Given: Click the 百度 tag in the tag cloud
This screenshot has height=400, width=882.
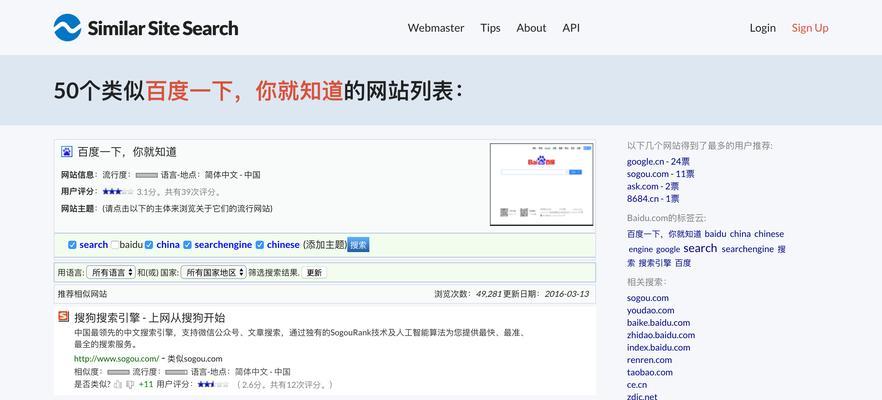Looking at the screenshot, I should point(683,263).
